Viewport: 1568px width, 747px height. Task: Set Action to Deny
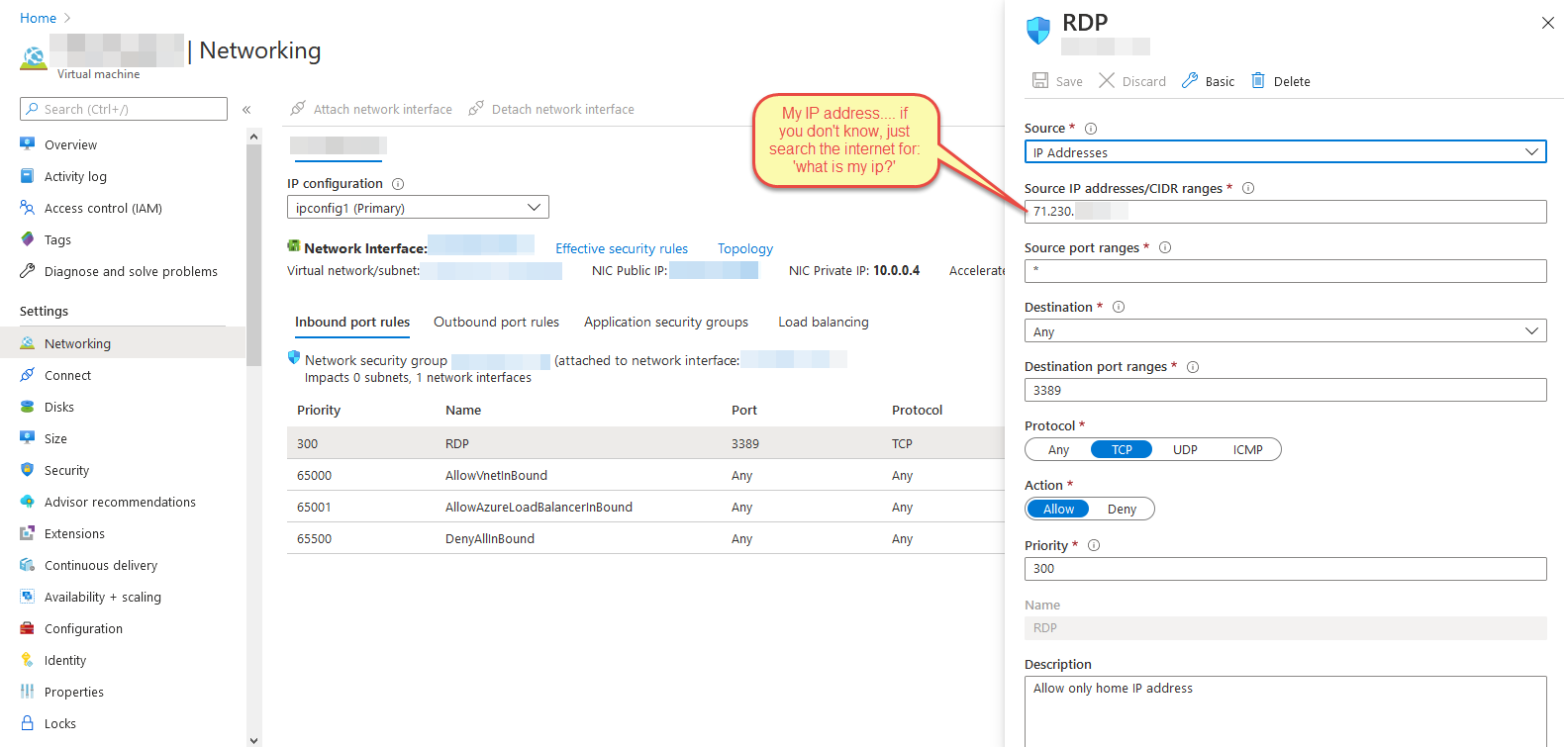click(1122, 510)
